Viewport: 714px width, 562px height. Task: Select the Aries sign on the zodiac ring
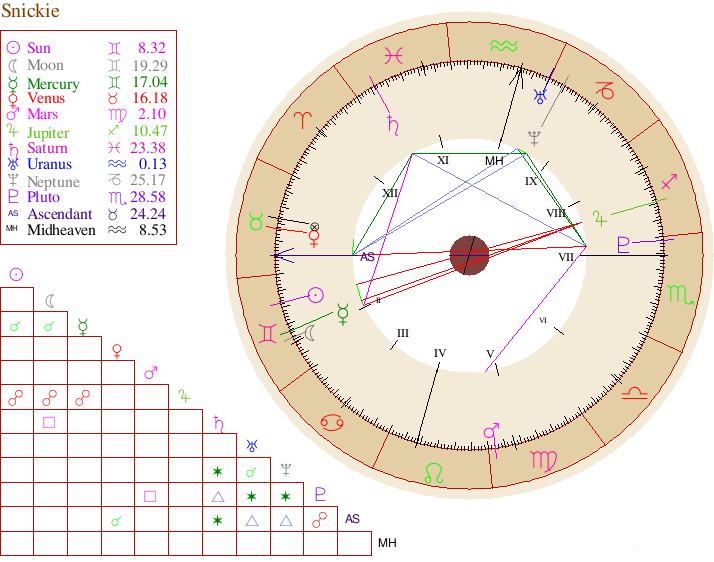[x=303, y=120]
